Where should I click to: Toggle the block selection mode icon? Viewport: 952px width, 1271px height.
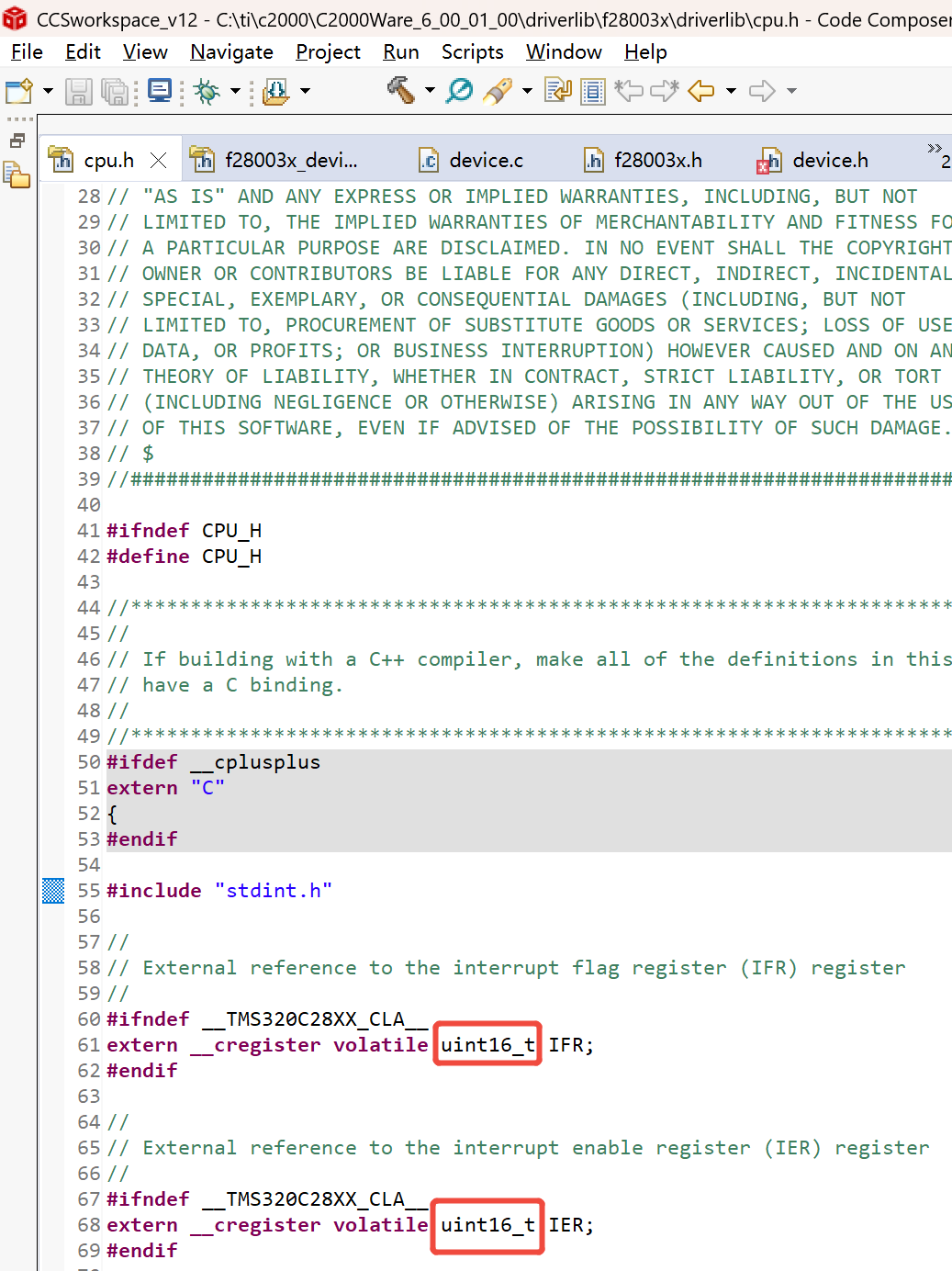pos(593,91)
